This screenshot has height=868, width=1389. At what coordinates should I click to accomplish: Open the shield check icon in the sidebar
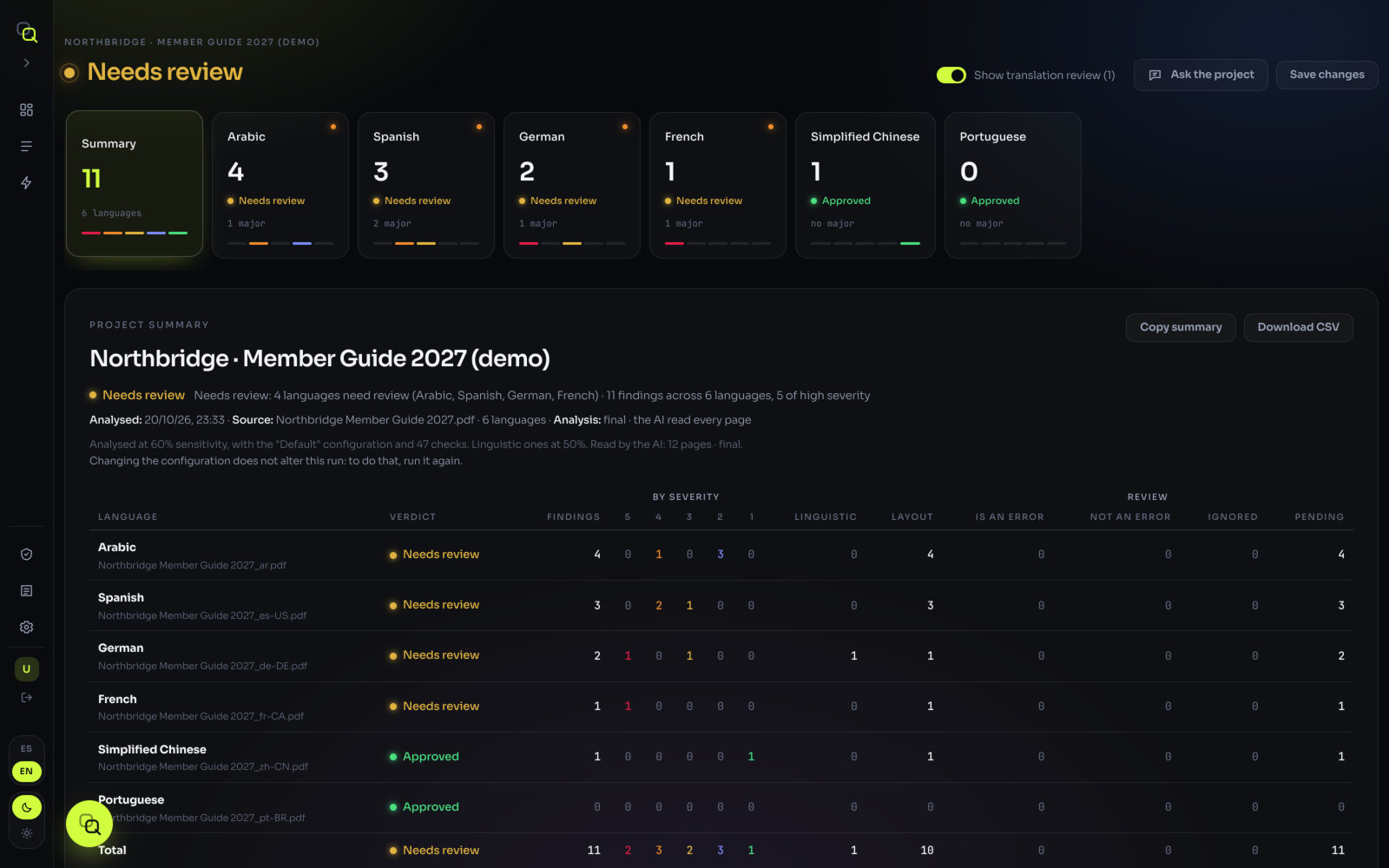pyautogui.click(x=26, y=555)
